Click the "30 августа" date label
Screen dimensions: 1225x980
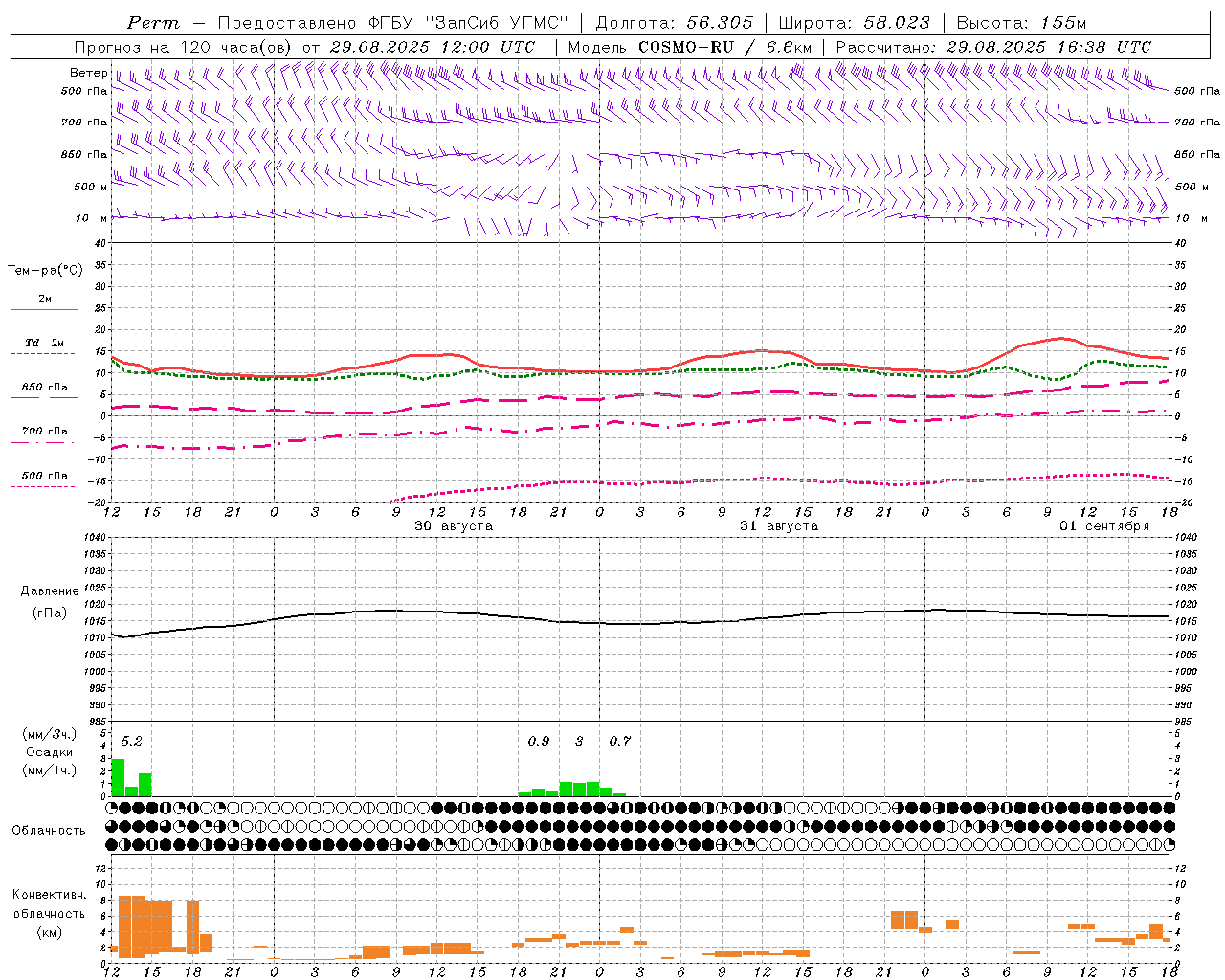coord(454,526)
